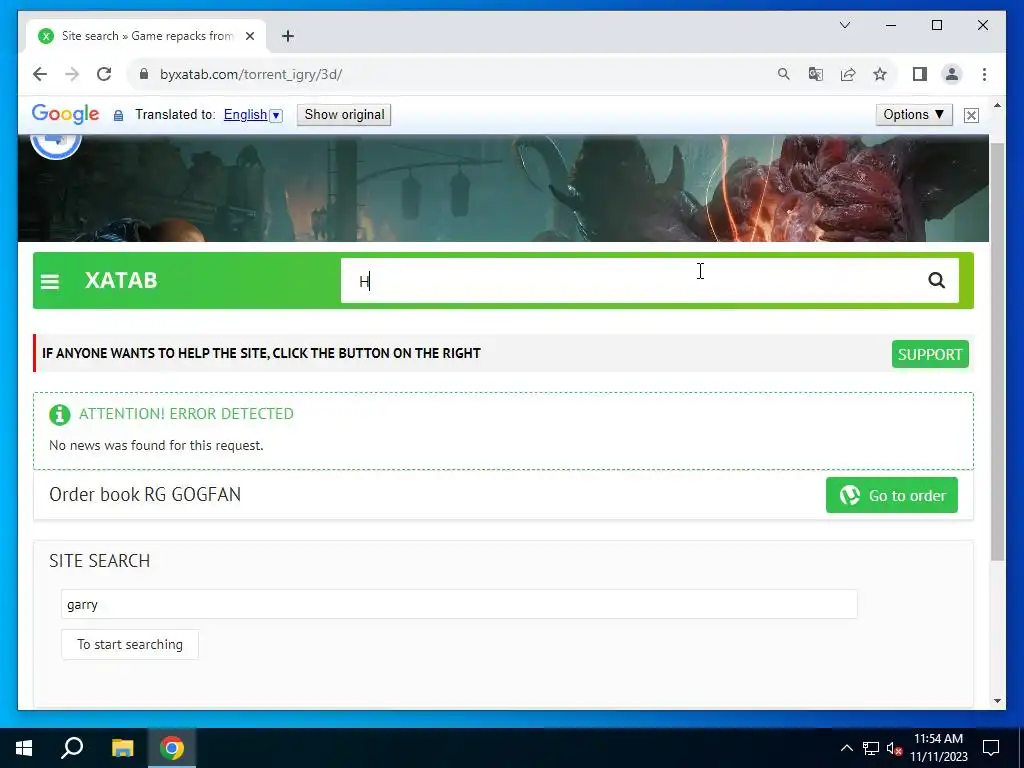Open the Chrome three-dot menu
1024x768 pixels.
click(x=984, y=74)
